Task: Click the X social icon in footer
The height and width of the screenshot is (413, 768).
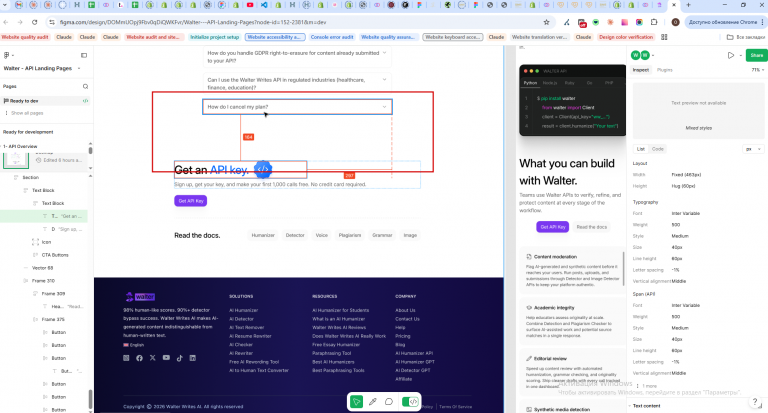Action: pos(153,358)
